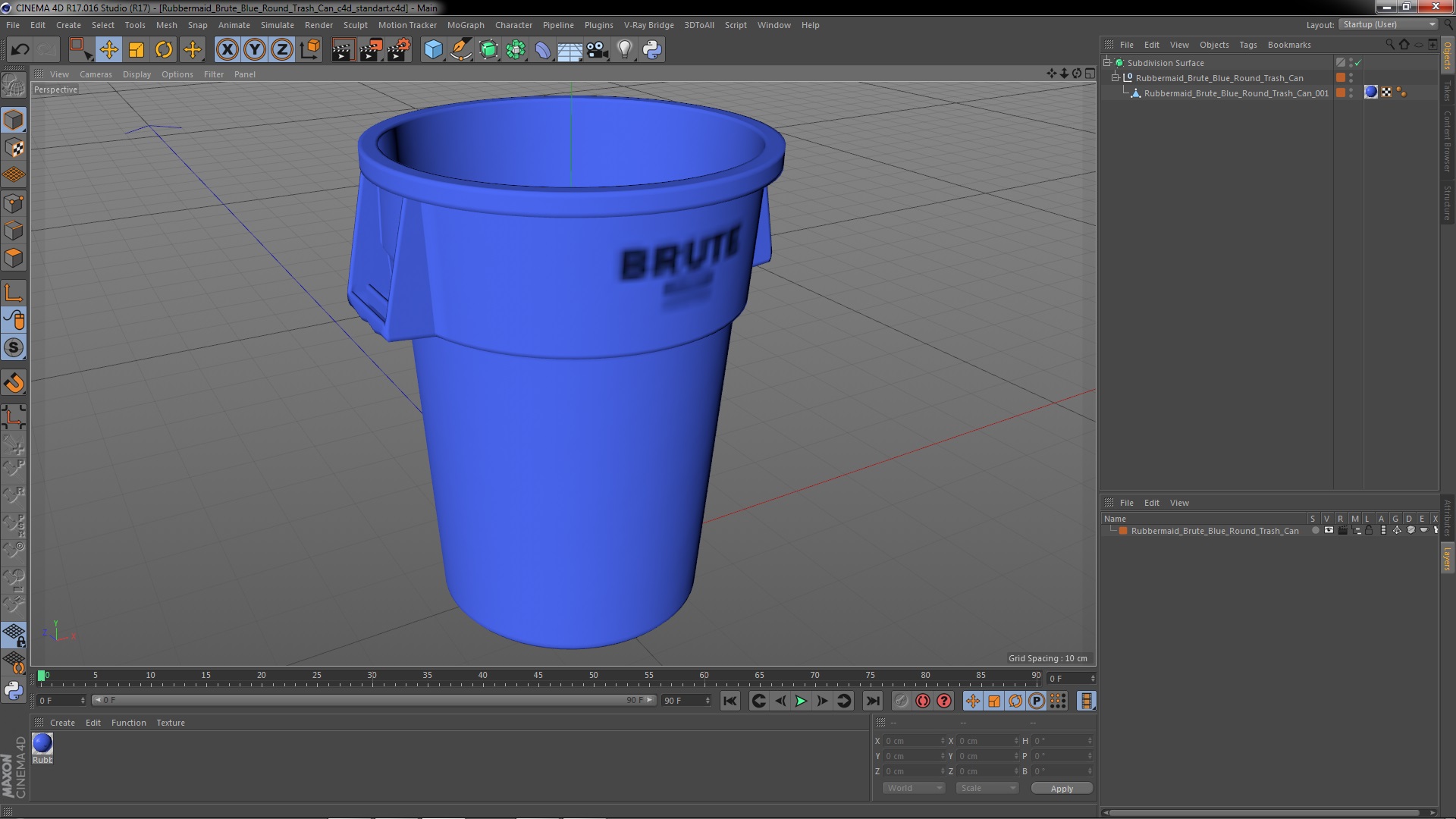The image size is (1456, 819).
Task: Open the MoGraph menu
Action: (466, 25)
